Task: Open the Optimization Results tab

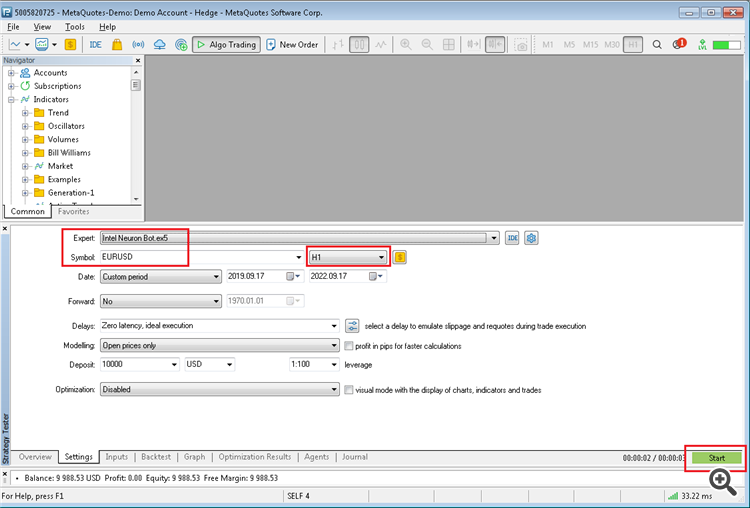Action: tap(255, 457)
